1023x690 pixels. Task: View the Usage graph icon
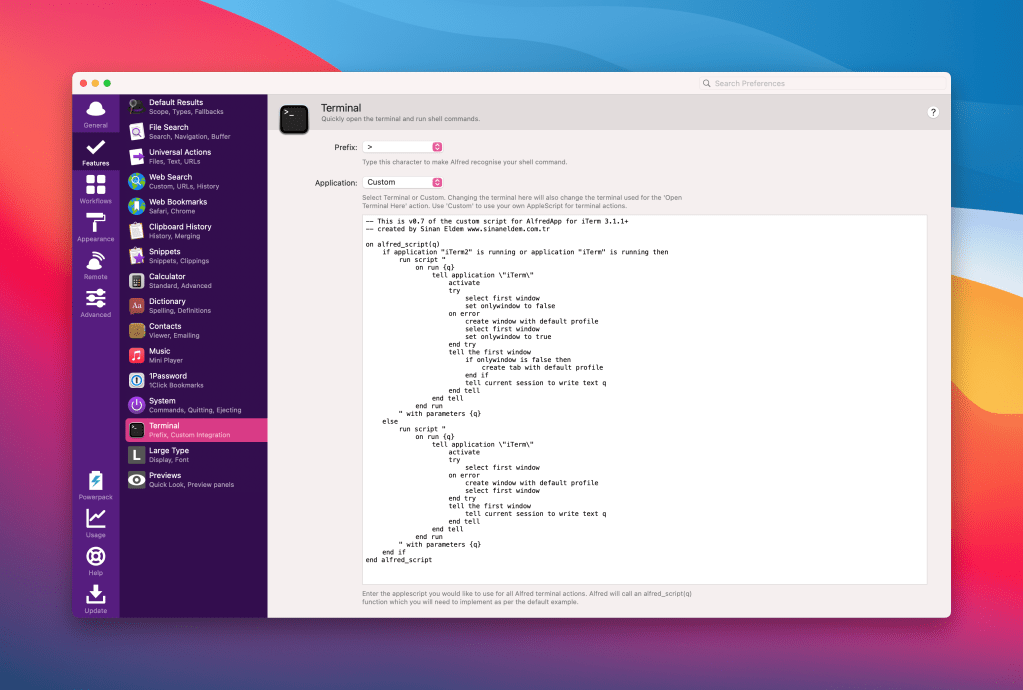point(96,523)
